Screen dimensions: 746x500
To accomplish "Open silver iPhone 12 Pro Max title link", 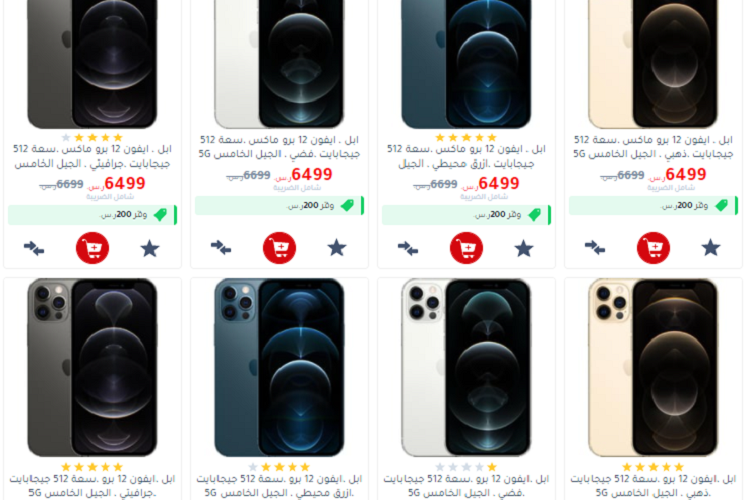I will click(279, 147).
